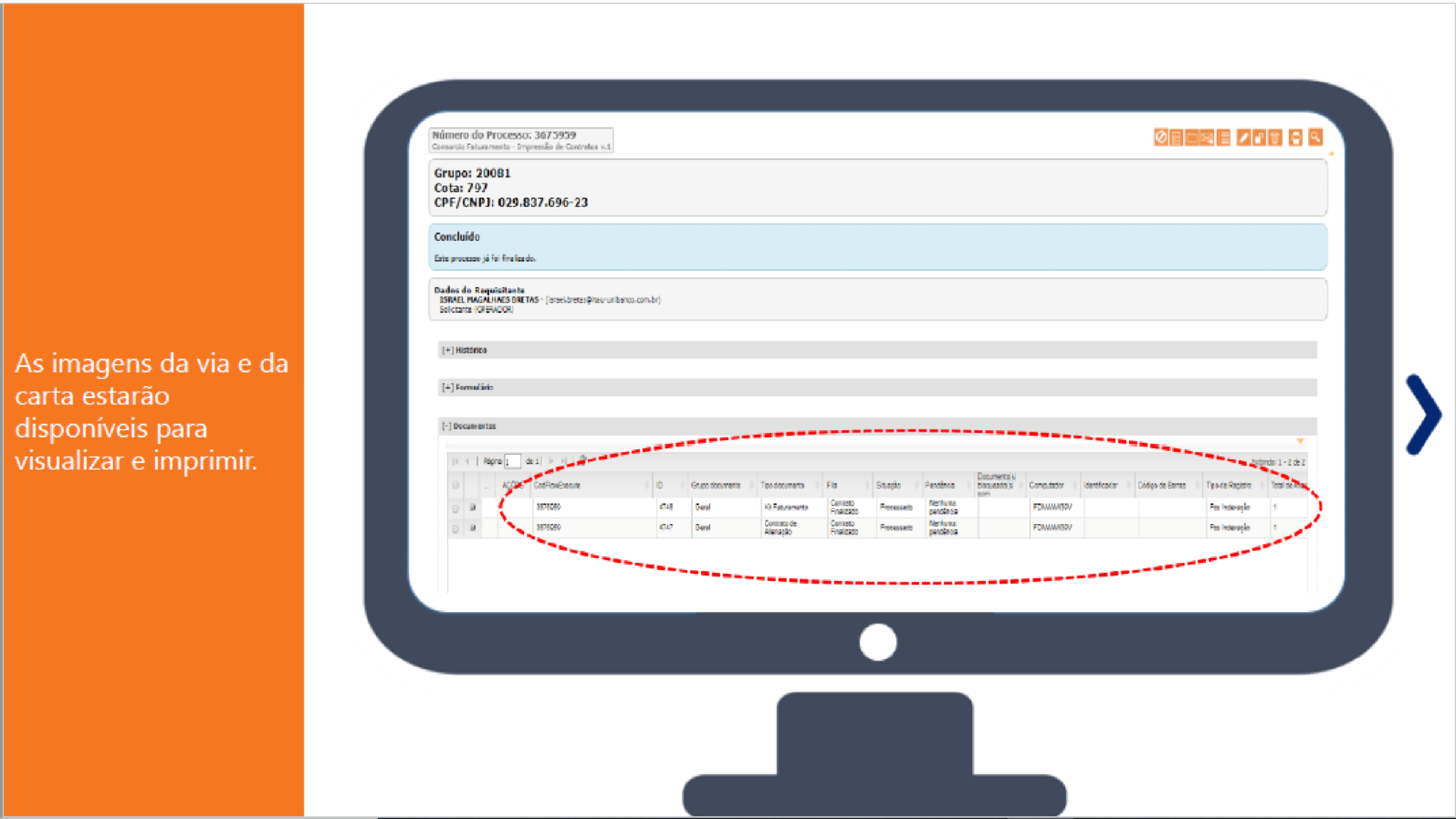Image resolution: width=1456 pixels, height=819 pixels.
Task: Tick the select-all checkbox in documents header
Action: click(x=456, y=486)
